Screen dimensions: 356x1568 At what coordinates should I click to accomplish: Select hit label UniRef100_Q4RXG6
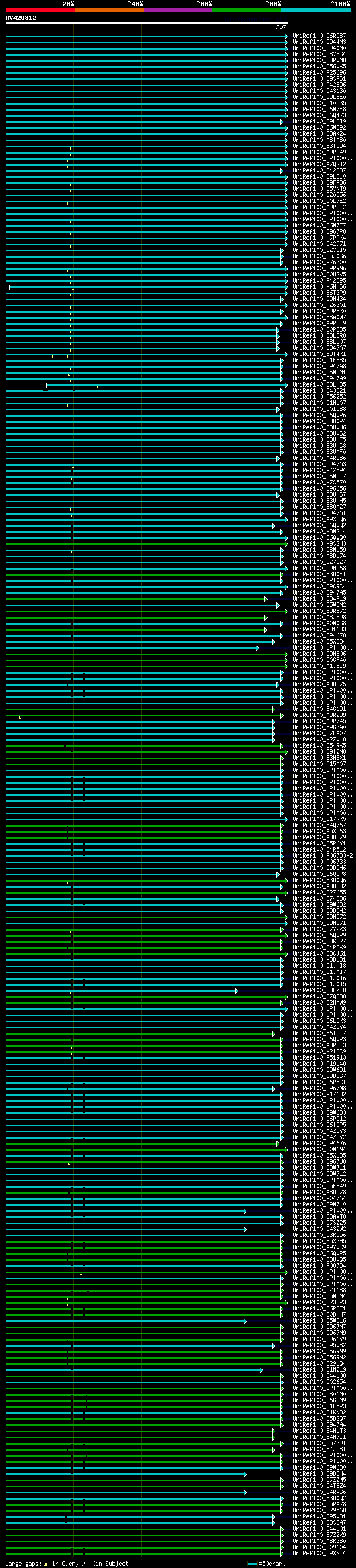coord(319,1492)
